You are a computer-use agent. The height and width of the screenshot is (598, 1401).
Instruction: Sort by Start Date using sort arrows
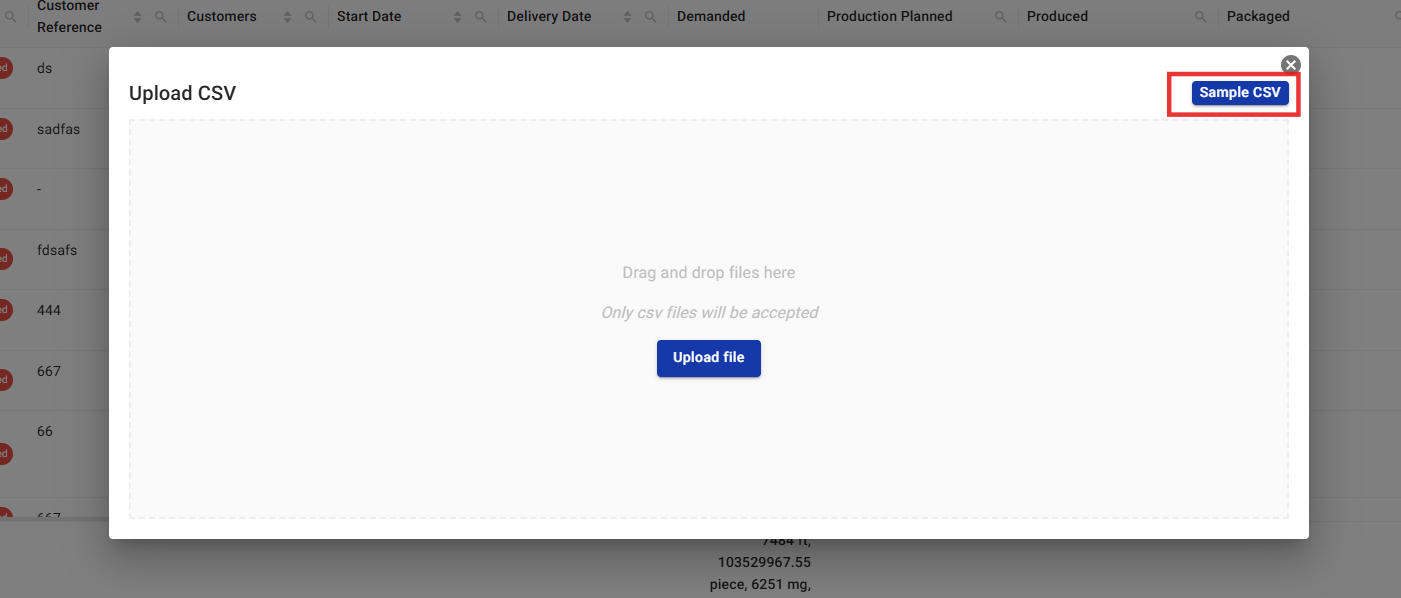click(x=458, y=17)
